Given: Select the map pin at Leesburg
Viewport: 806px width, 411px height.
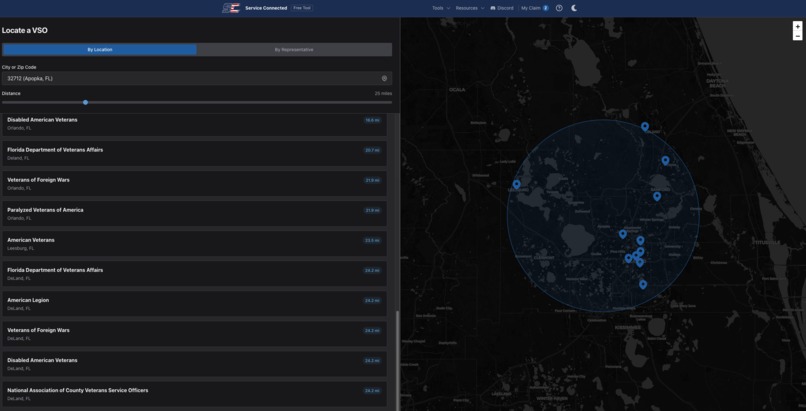Looking at the screenshot, I should click(x=517, y=184).
